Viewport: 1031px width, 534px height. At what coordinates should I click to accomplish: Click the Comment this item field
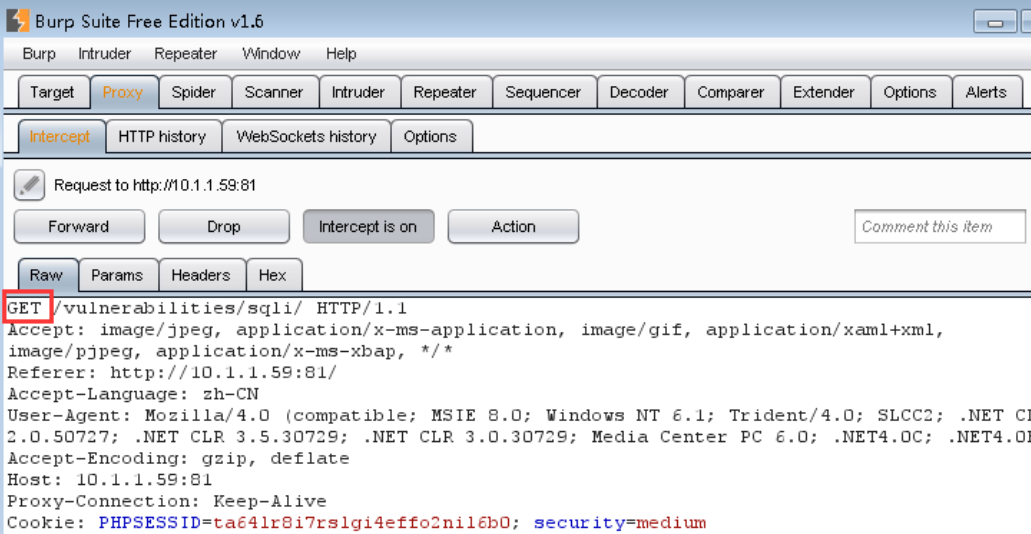[940, 227]
